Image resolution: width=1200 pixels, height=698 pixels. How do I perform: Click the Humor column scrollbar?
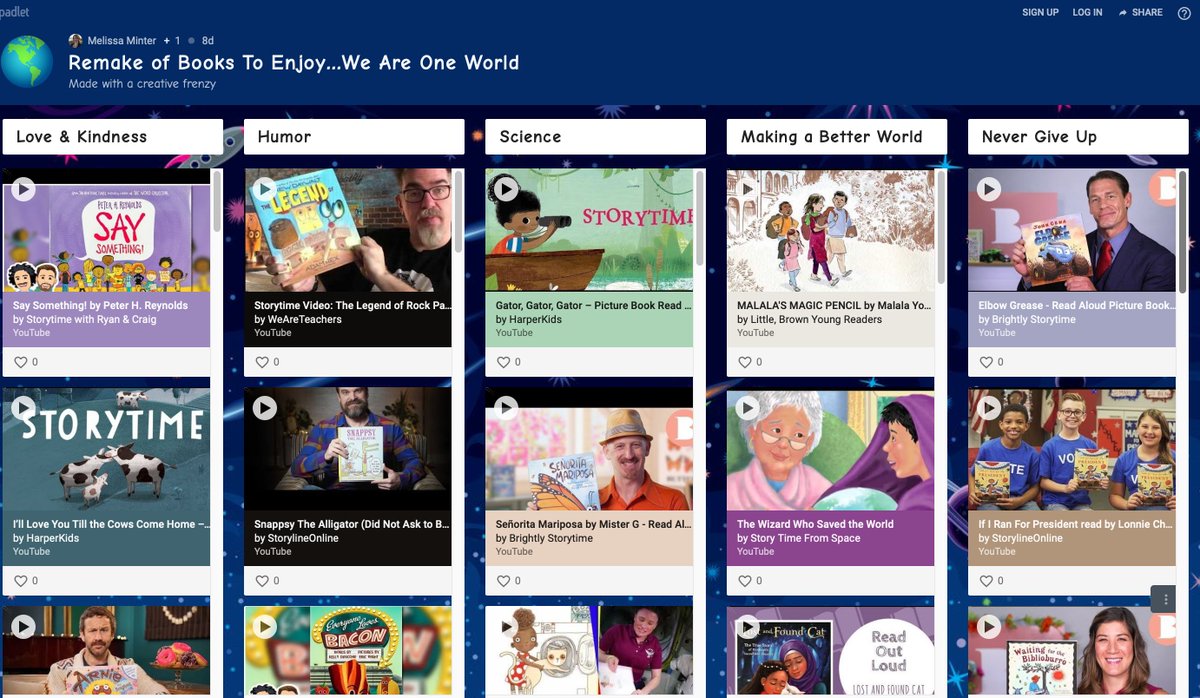tap(459, 210)
